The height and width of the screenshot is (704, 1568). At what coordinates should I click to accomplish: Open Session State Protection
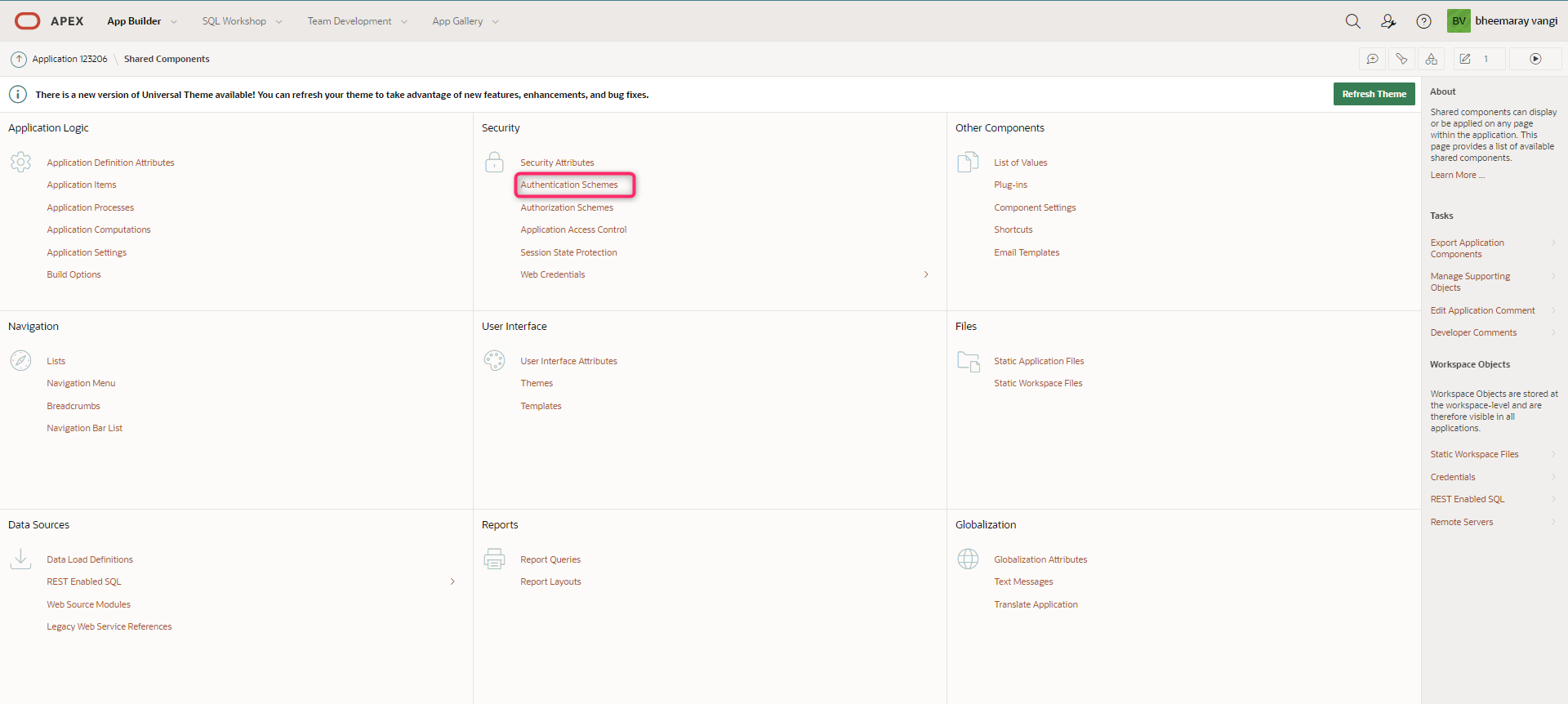(568, 252)
